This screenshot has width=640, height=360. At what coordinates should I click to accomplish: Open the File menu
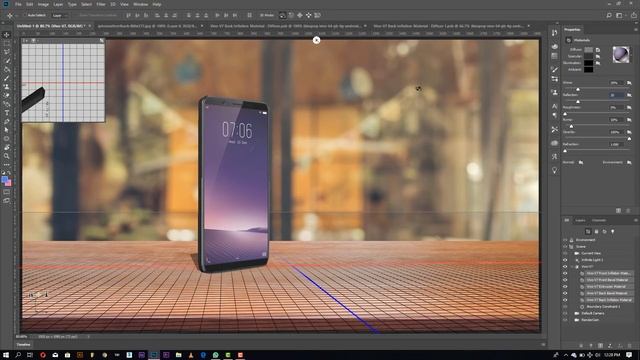coord(18,4)
